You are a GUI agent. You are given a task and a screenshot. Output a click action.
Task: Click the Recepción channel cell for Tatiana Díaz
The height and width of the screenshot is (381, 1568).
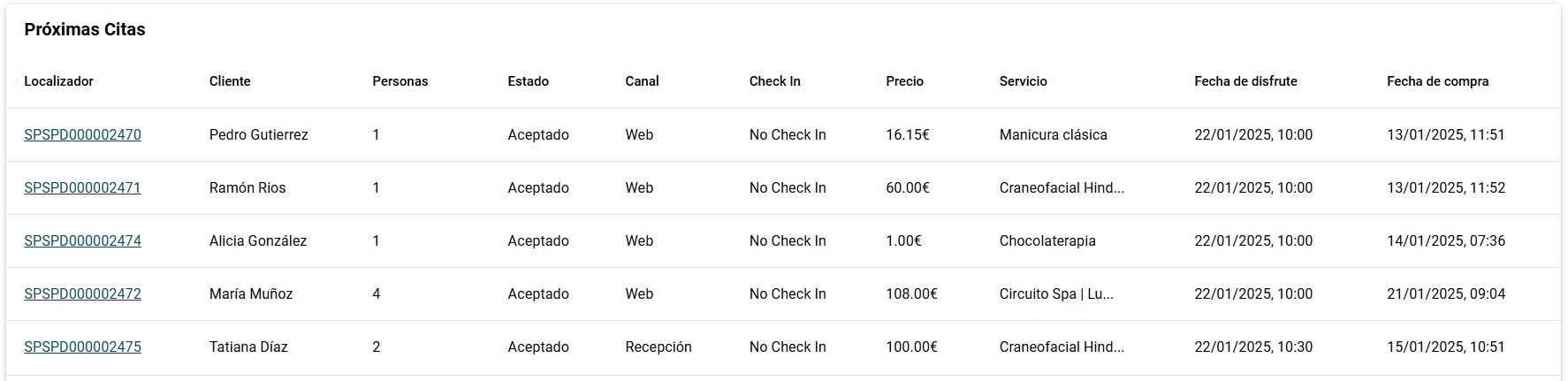pyautogui.click(x=658, y=347)
